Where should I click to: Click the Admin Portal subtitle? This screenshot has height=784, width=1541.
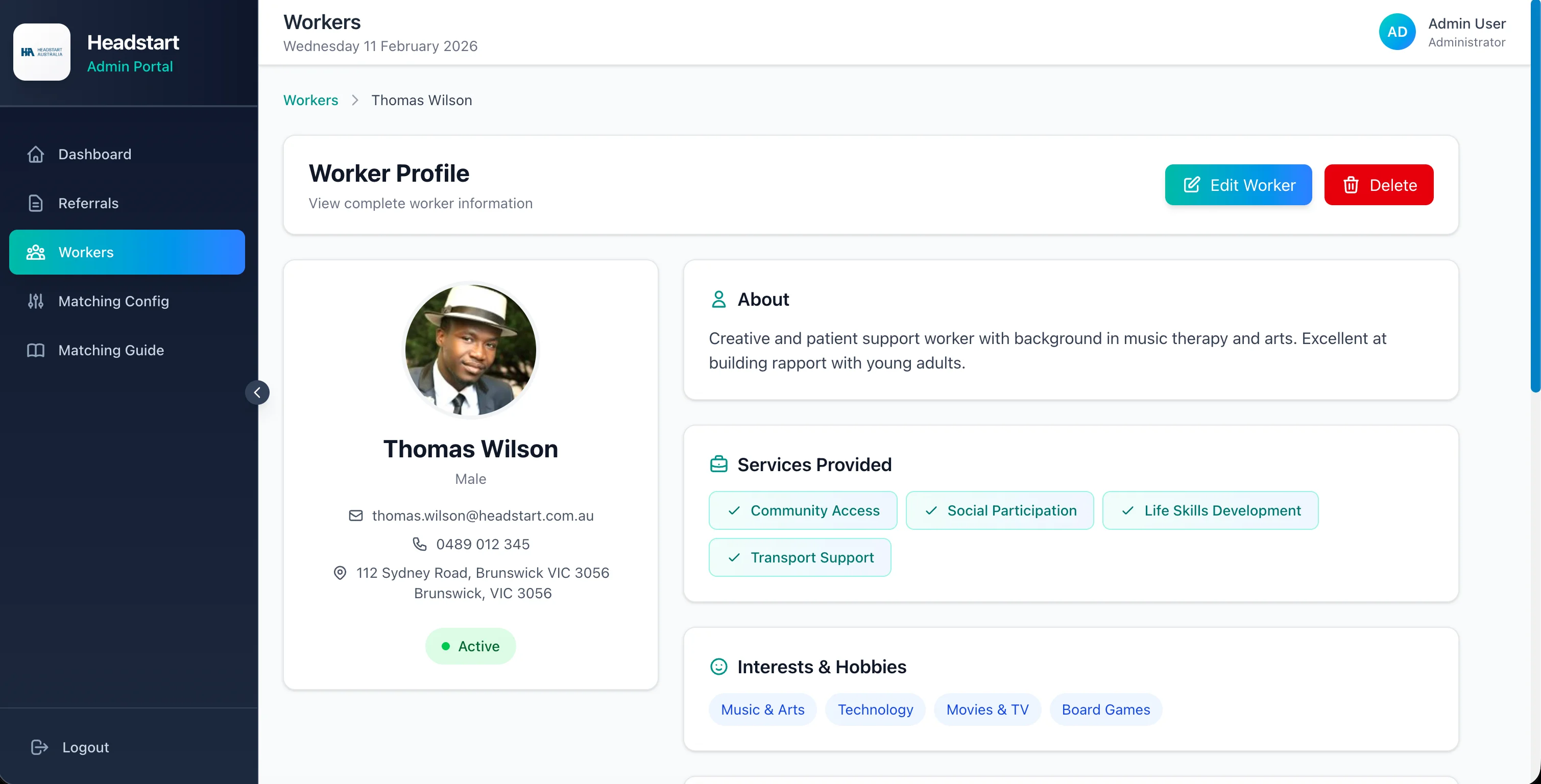click(130, 66)
